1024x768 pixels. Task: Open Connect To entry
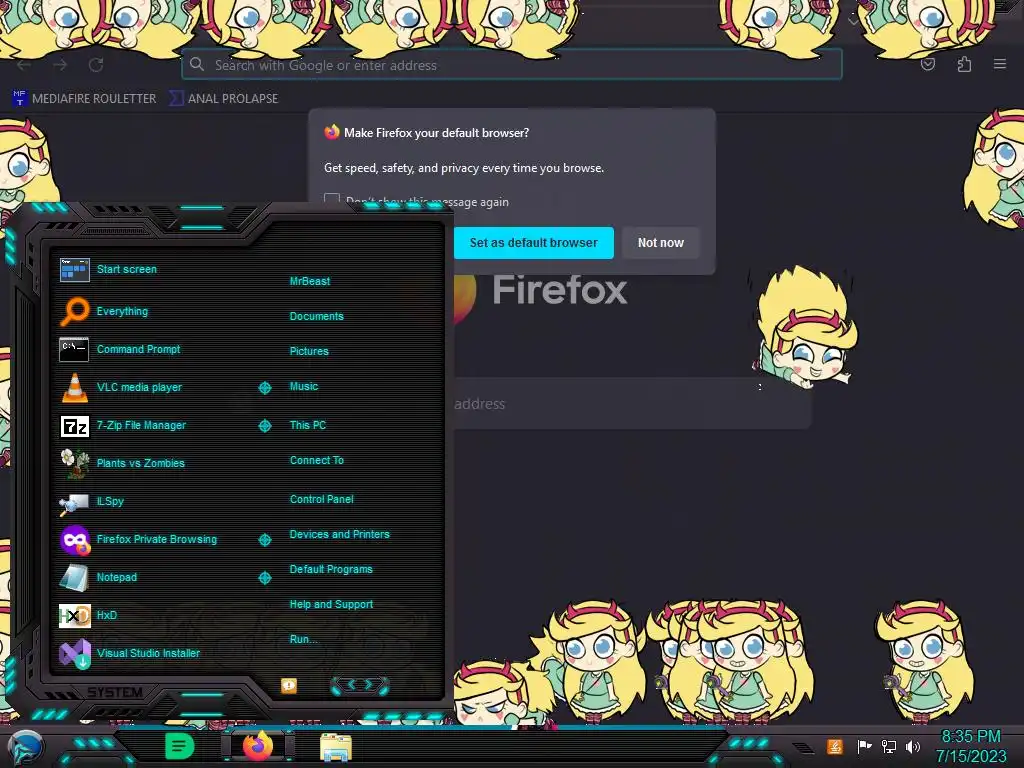tap(317, 460)
